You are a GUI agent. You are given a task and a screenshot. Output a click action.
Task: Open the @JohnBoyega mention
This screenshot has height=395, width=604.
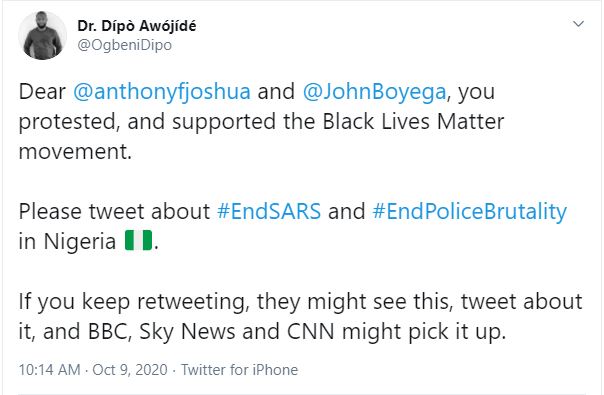click(x=374, y=92)
